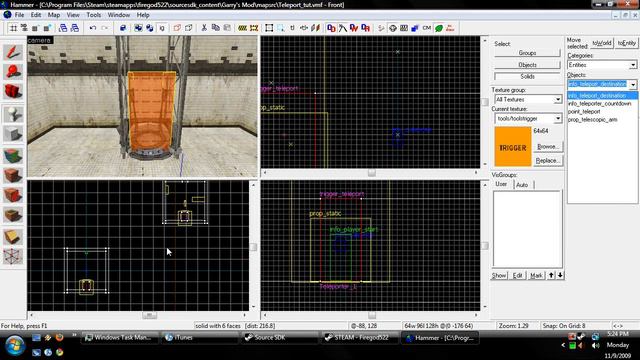Click the Load Window State icon
Screen dimensions: 640x360
click(x=63, y=28)
